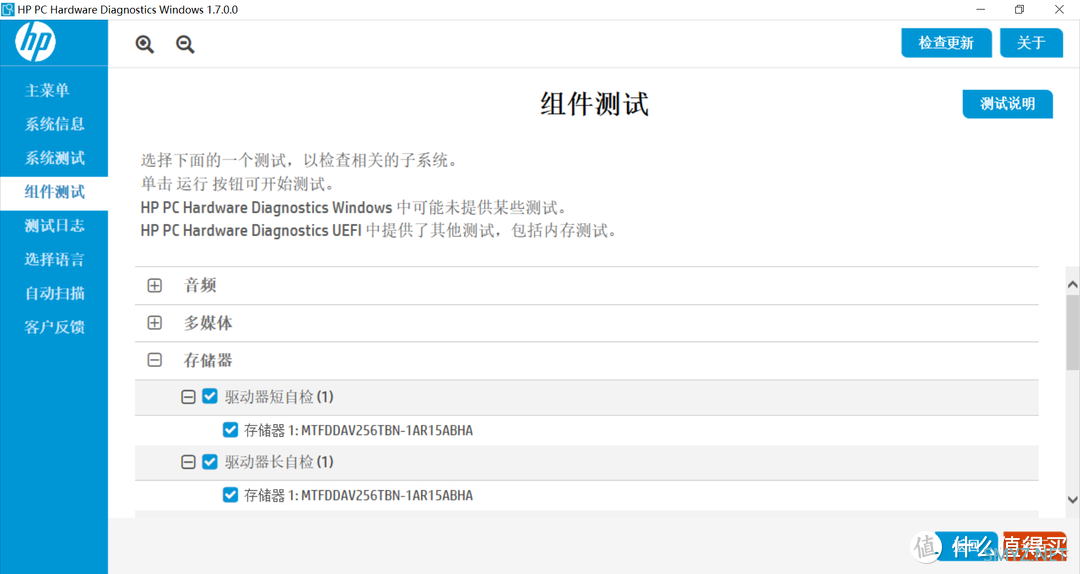
Task: Click the 音频 row label
Action: click(200, 285)
